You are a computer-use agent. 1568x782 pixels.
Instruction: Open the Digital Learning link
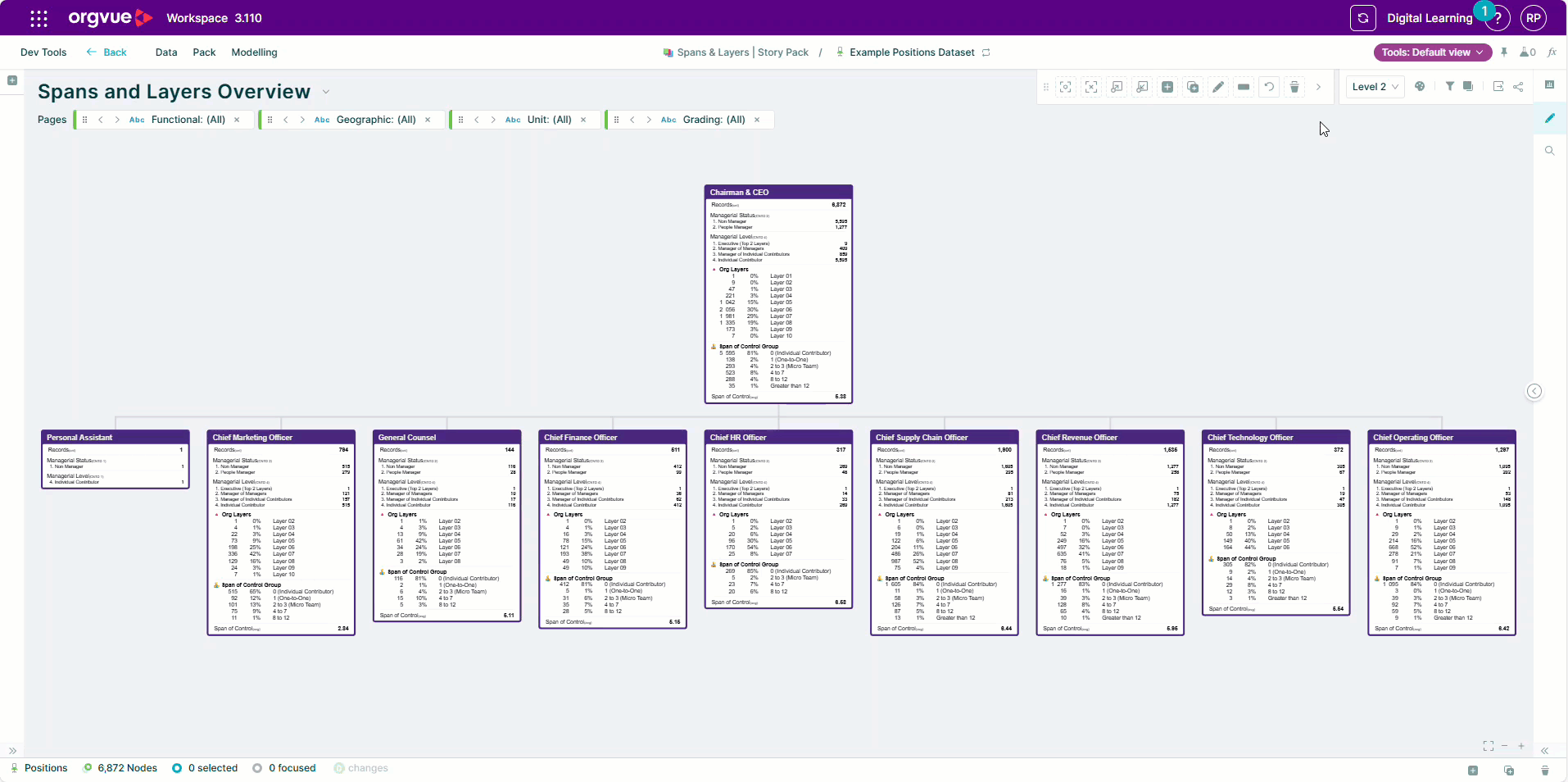(x=1429, y=18)
